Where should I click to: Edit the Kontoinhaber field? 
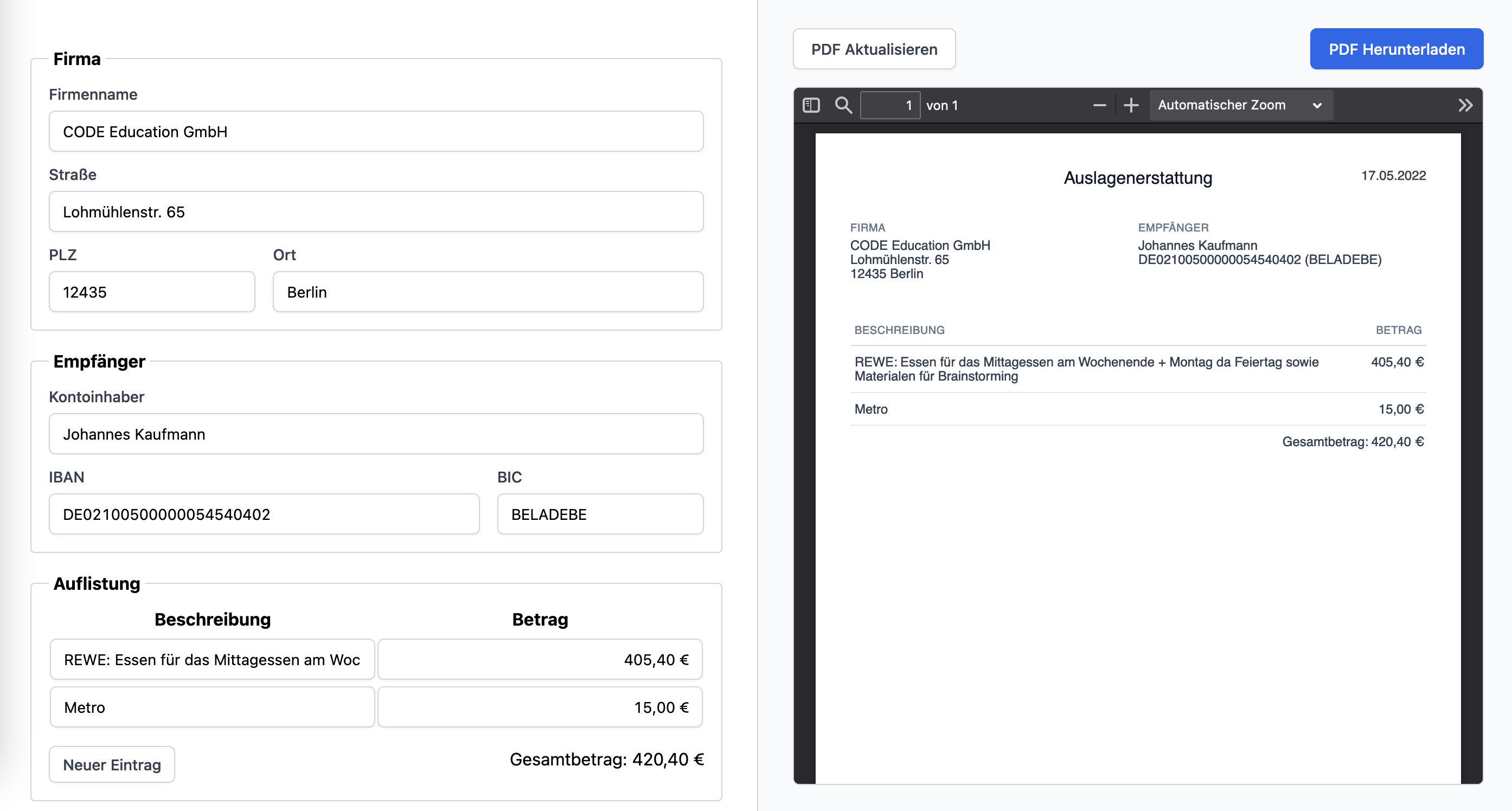click(376, 434)
